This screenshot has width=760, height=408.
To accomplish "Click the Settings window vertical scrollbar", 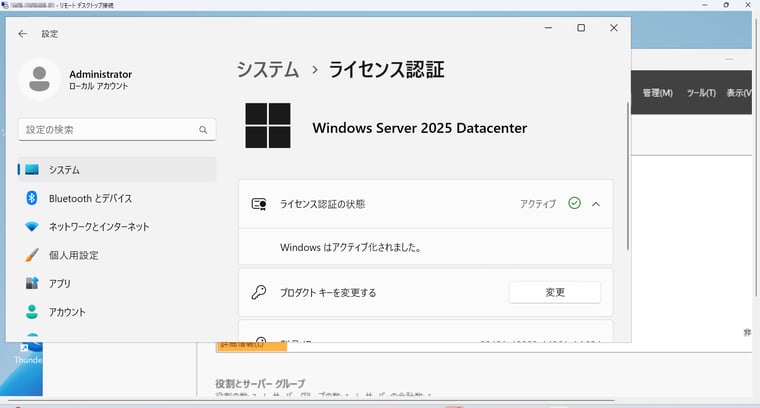I will pyautogui.click(x=628, y=176).
